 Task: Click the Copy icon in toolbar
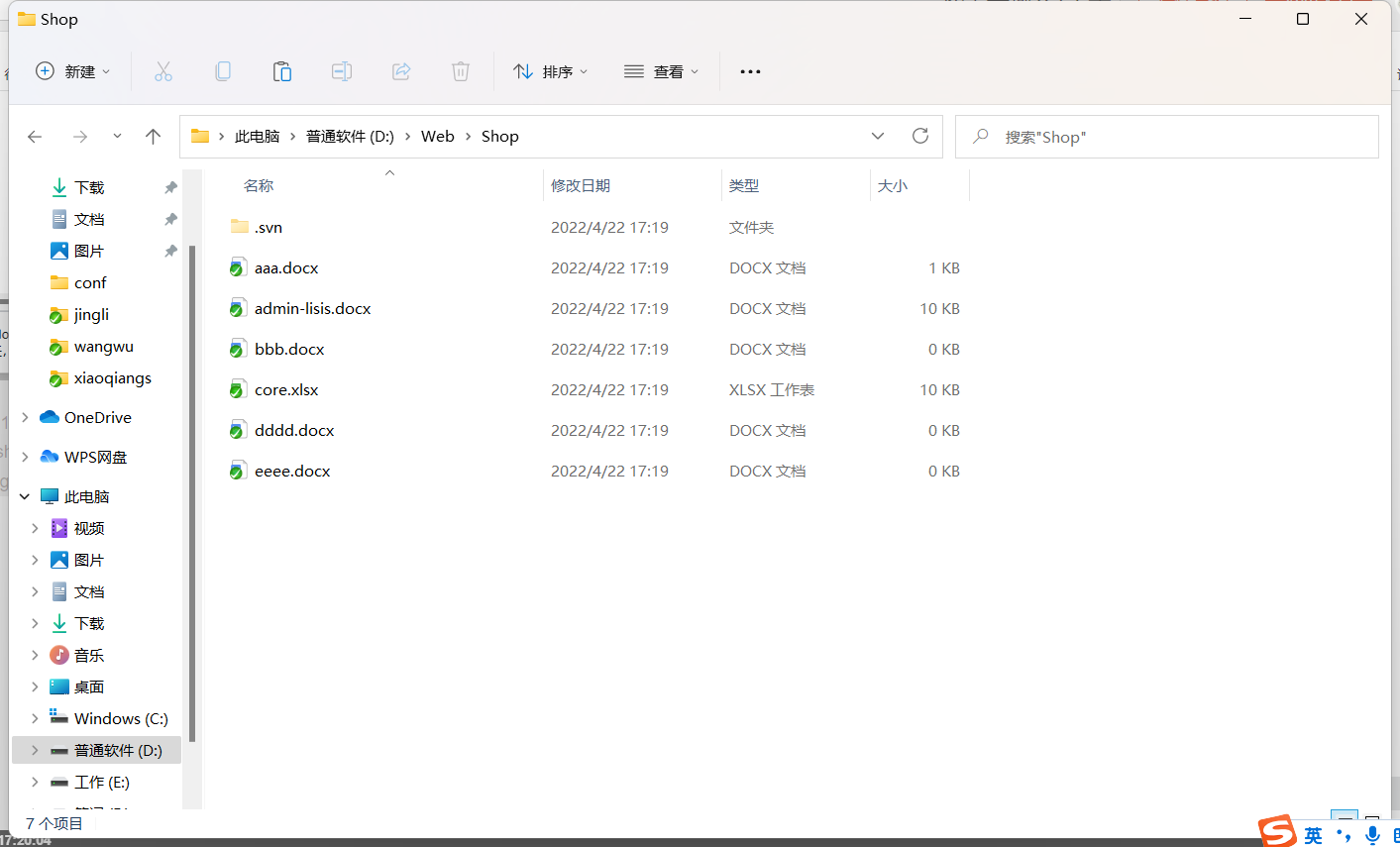tap(223, 71)
